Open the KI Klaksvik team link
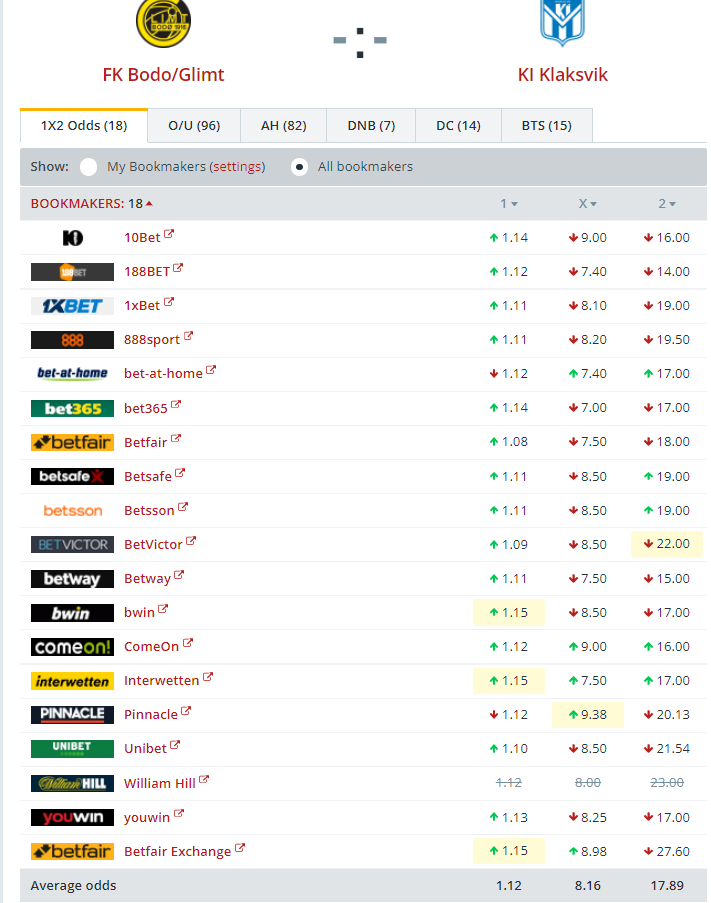711x903 pixels. pos(562,75)
